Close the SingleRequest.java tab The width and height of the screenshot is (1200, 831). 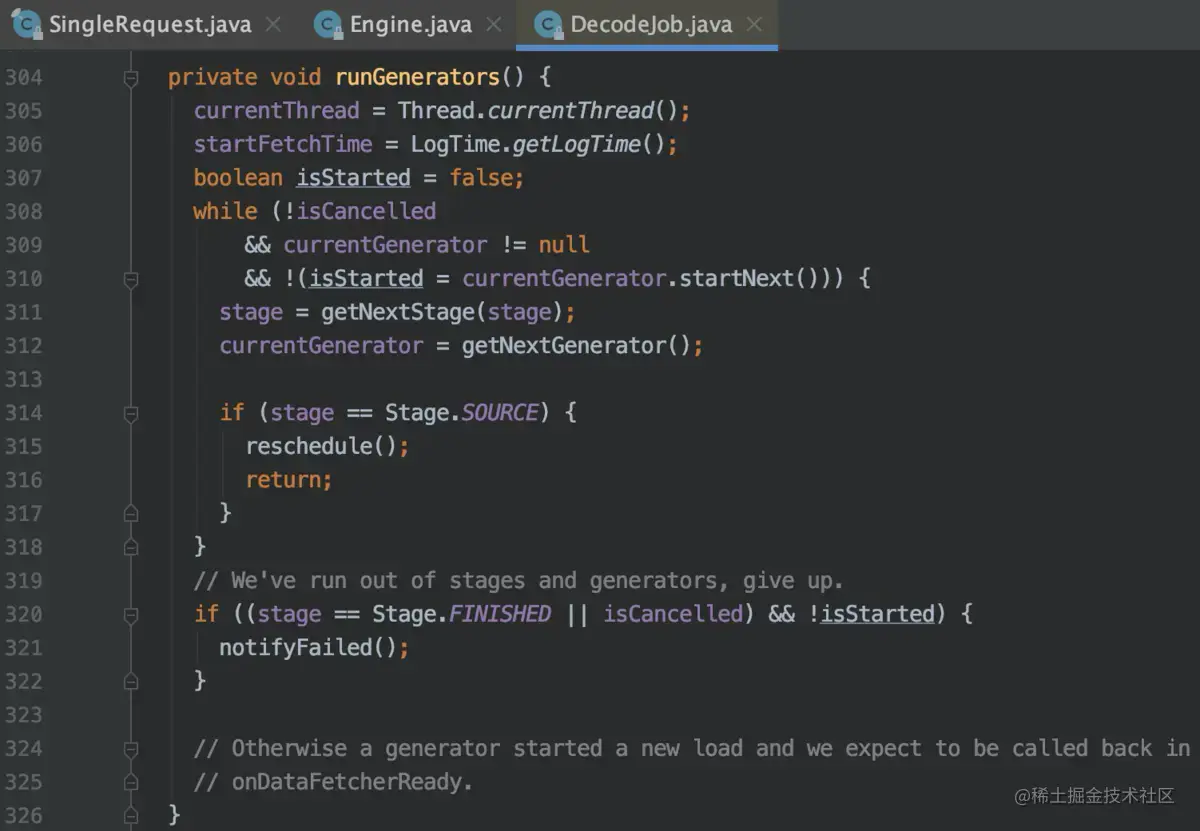273,24
